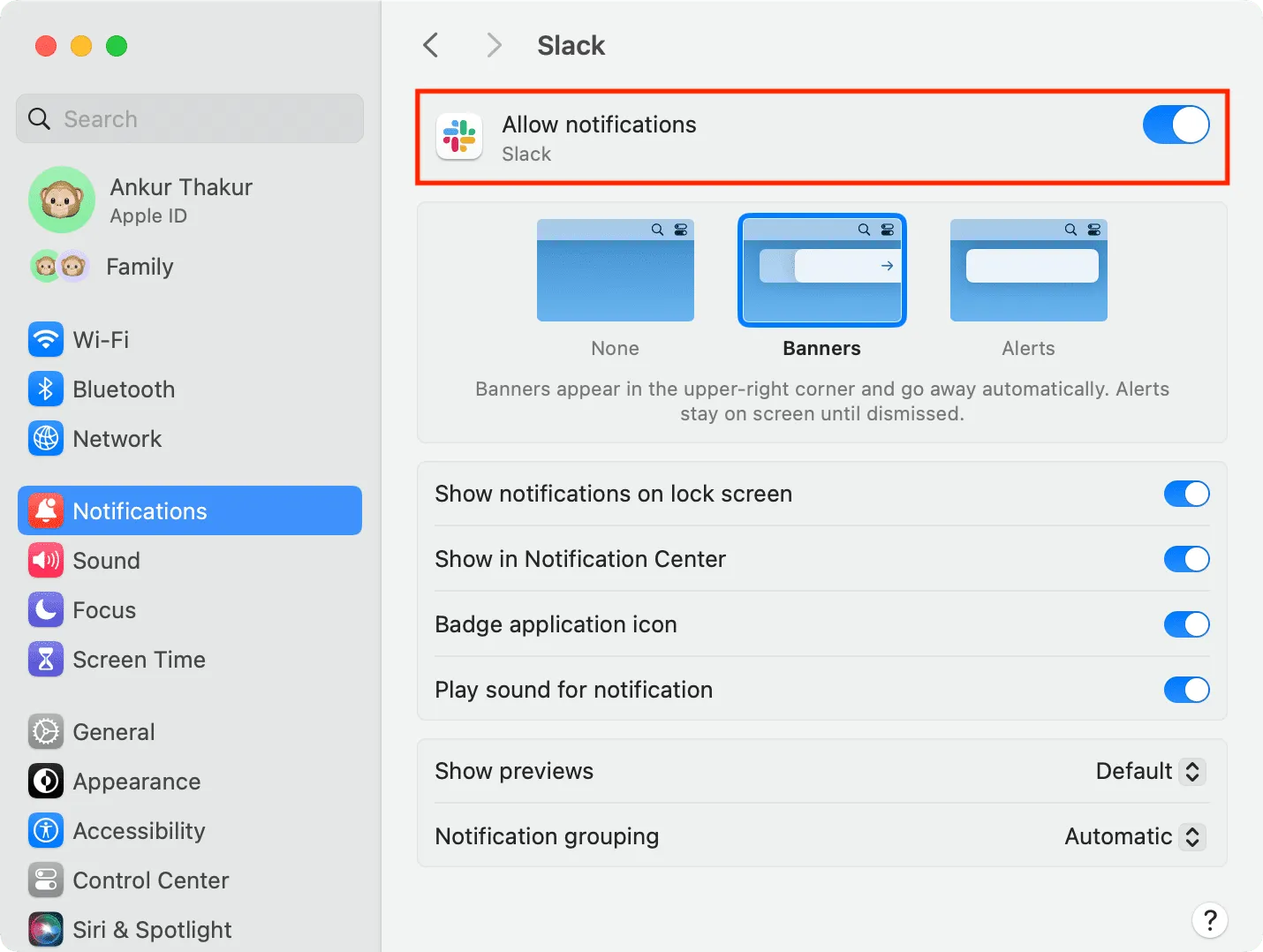This screenshot has width=1263, height=952.
Task: Open Sound settings label
Action: (x=107, y=561)
